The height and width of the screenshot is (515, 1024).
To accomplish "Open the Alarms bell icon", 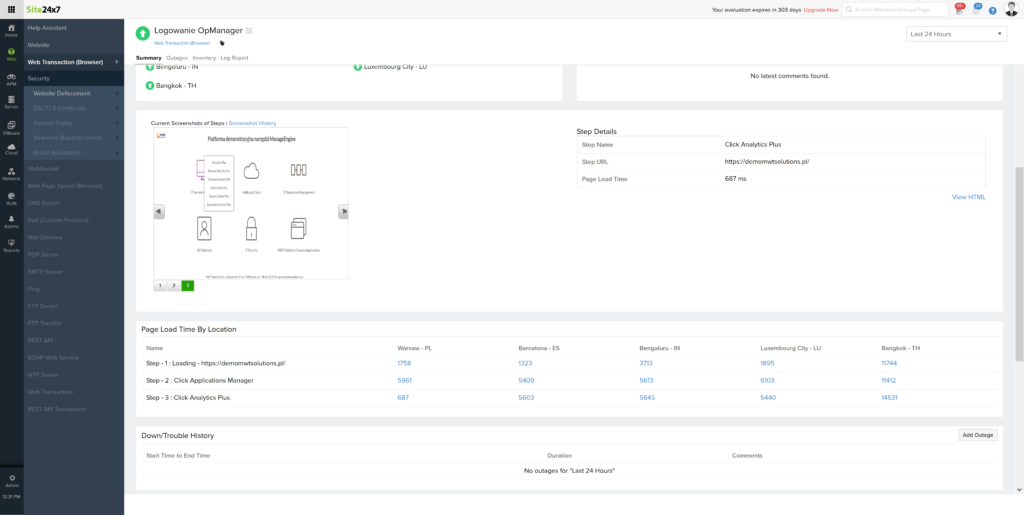I will pos(11,221).
